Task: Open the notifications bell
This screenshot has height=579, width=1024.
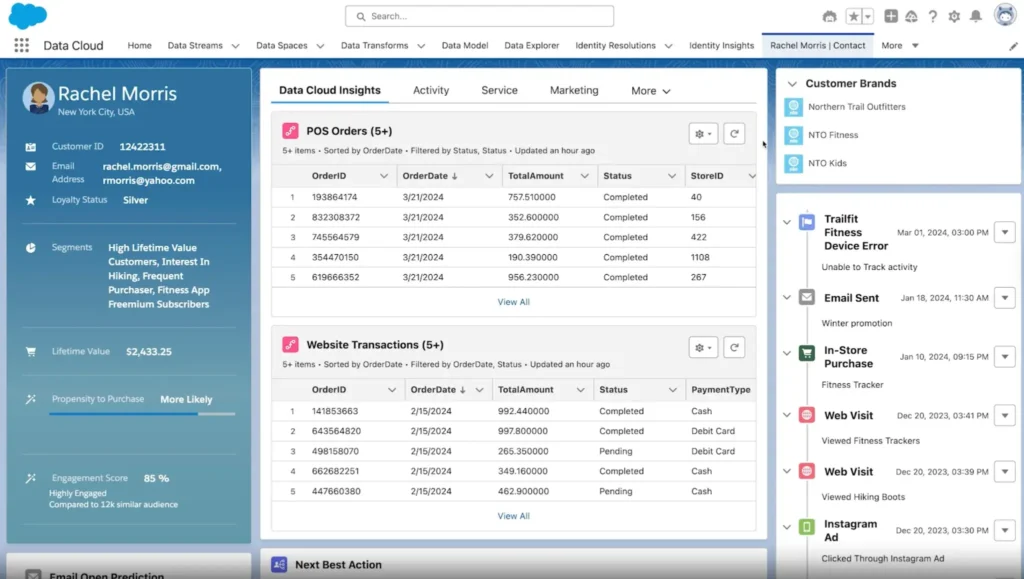Action: coord(976,16)
